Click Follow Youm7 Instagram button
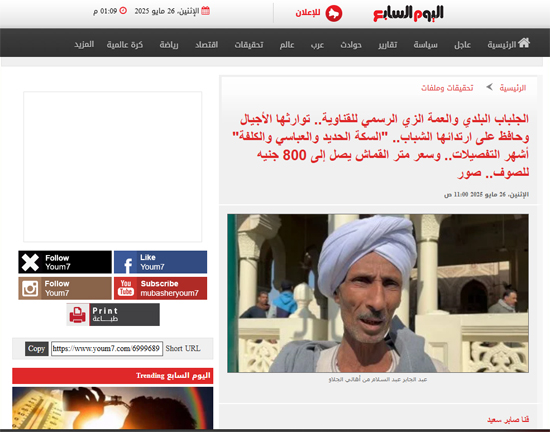This screenshot has width=550, height=432. coord(65,288)
